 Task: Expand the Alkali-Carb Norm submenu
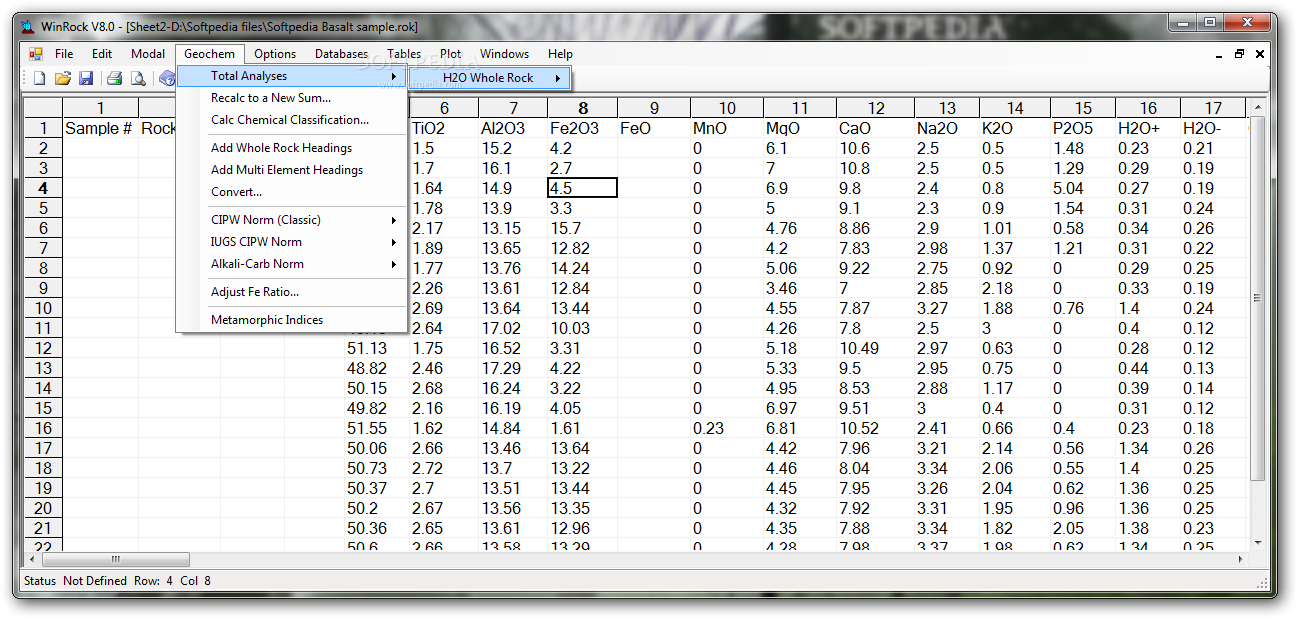[291, 264]
